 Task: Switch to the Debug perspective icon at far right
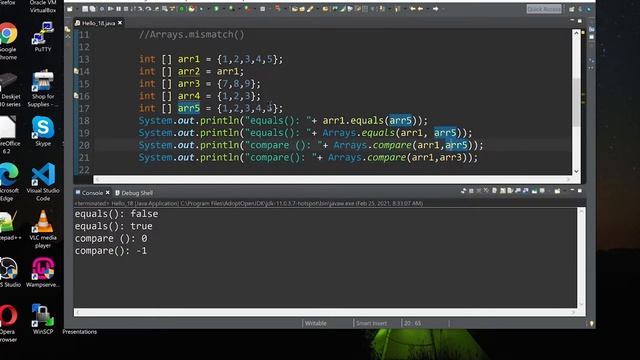(589, 9)
